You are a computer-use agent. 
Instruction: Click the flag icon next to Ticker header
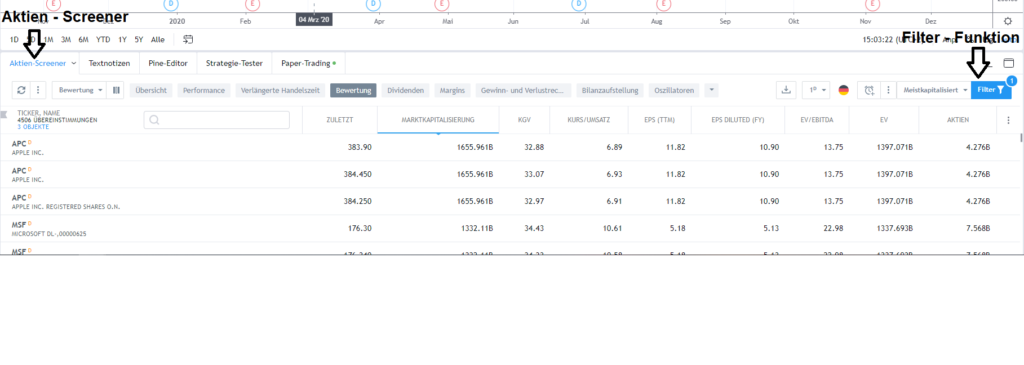pyautogui.click(x=5, y=115)
